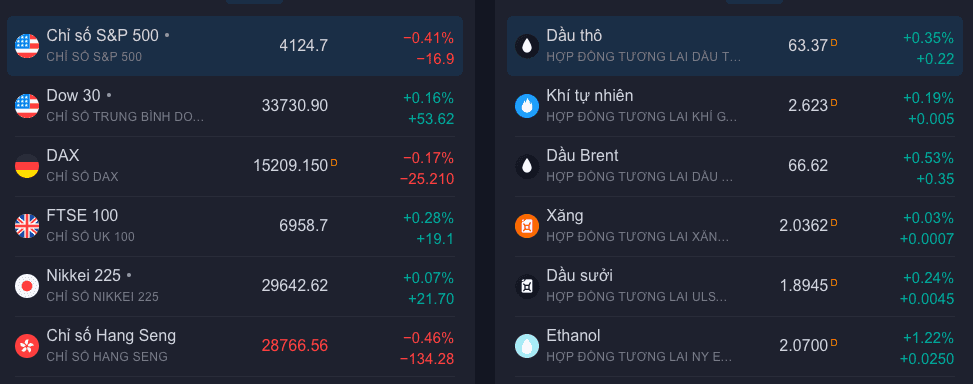Click the oil drop icon for Dầu thô
This screenshot has height=384, width=973.
click(527, 46)
